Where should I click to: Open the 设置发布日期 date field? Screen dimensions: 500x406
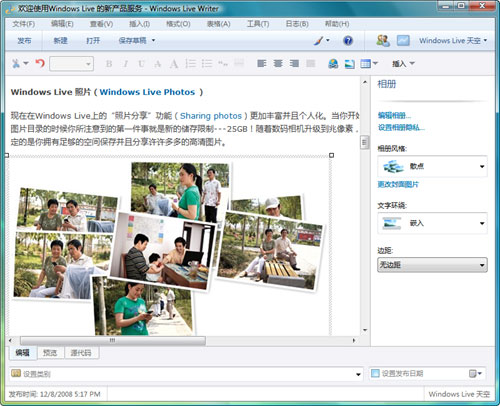[x=427, y=373]
